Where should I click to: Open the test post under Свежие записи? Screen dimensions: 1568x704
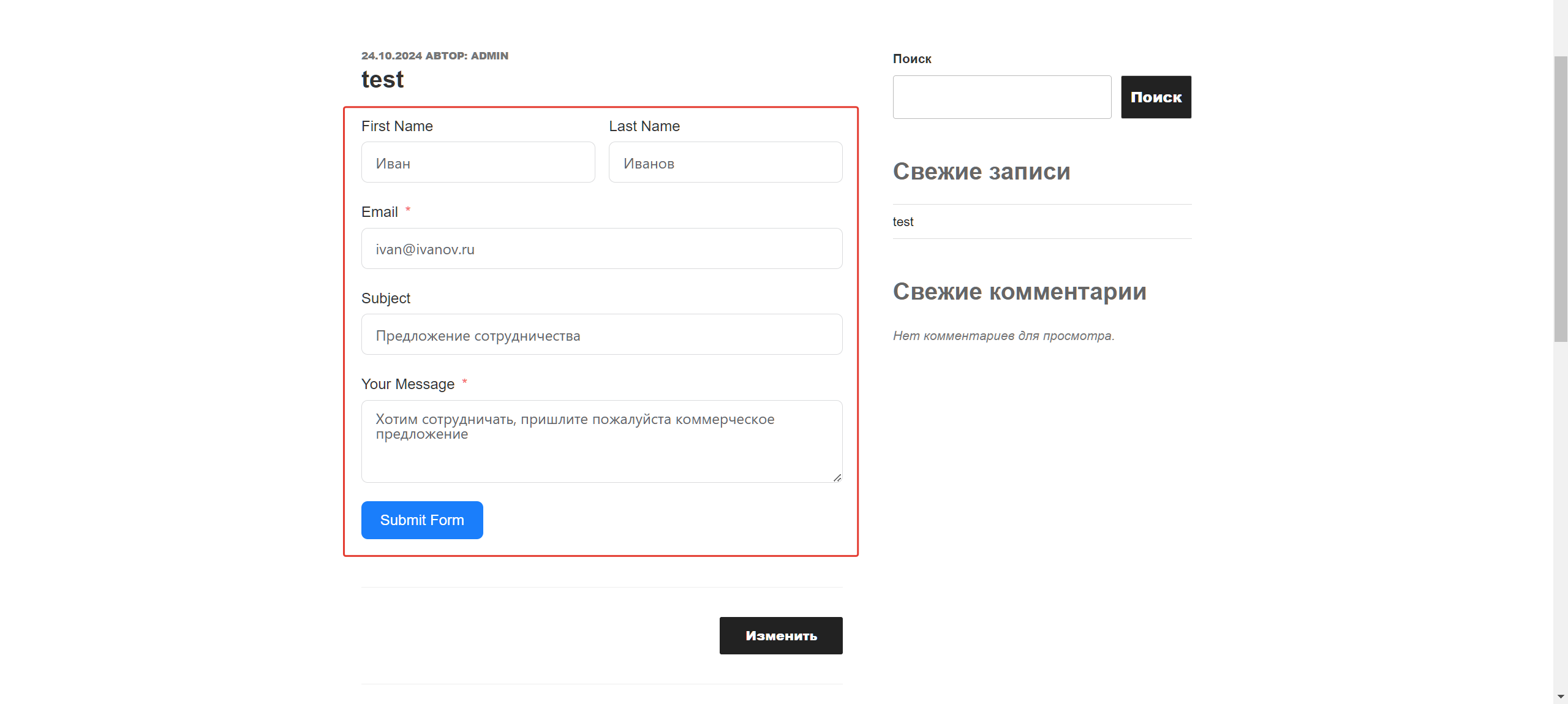click(x=903, y=221)
